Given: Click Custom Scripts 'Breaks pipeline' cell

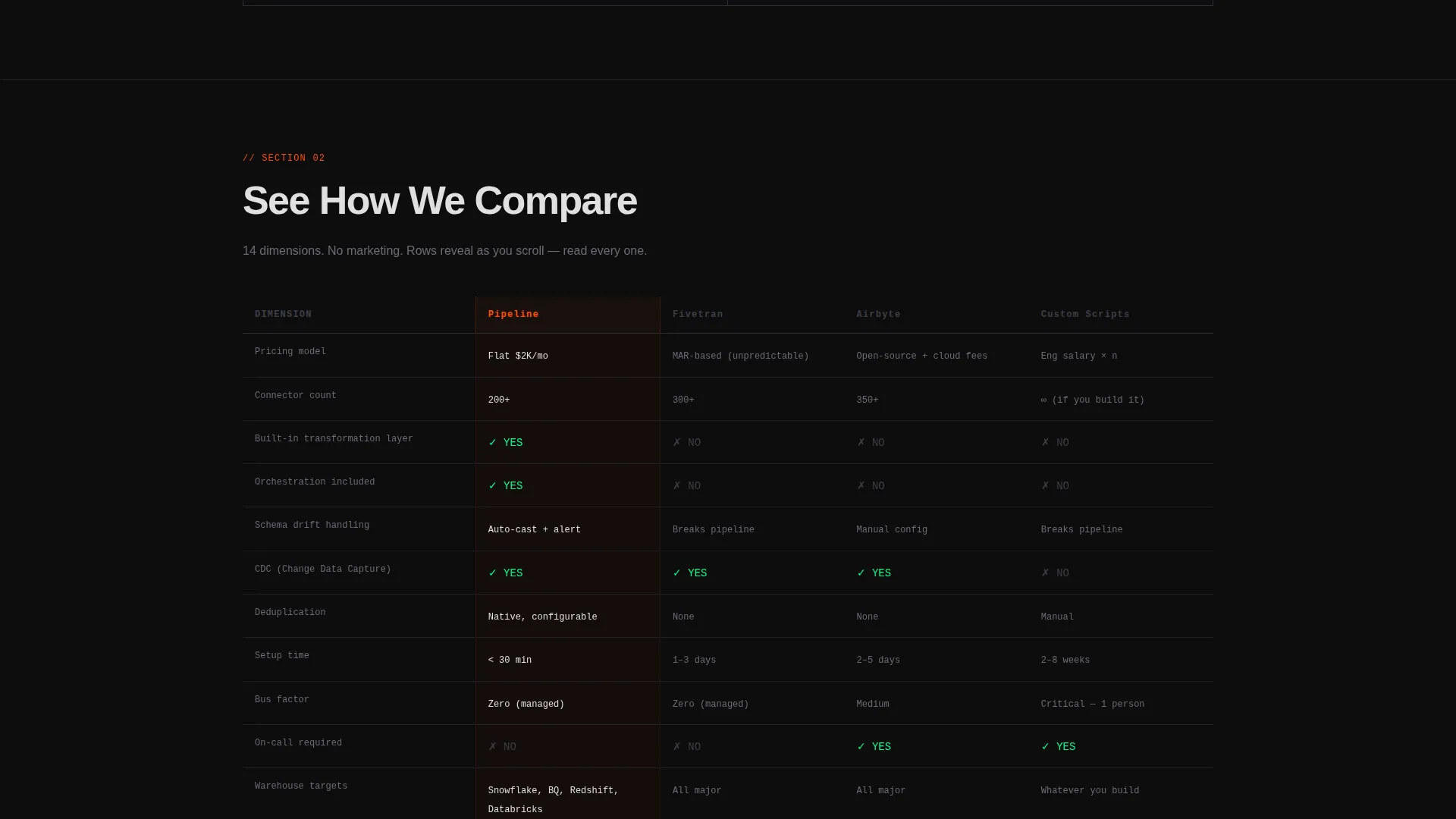Looking at the screenshot, I should pos(1082,529).
